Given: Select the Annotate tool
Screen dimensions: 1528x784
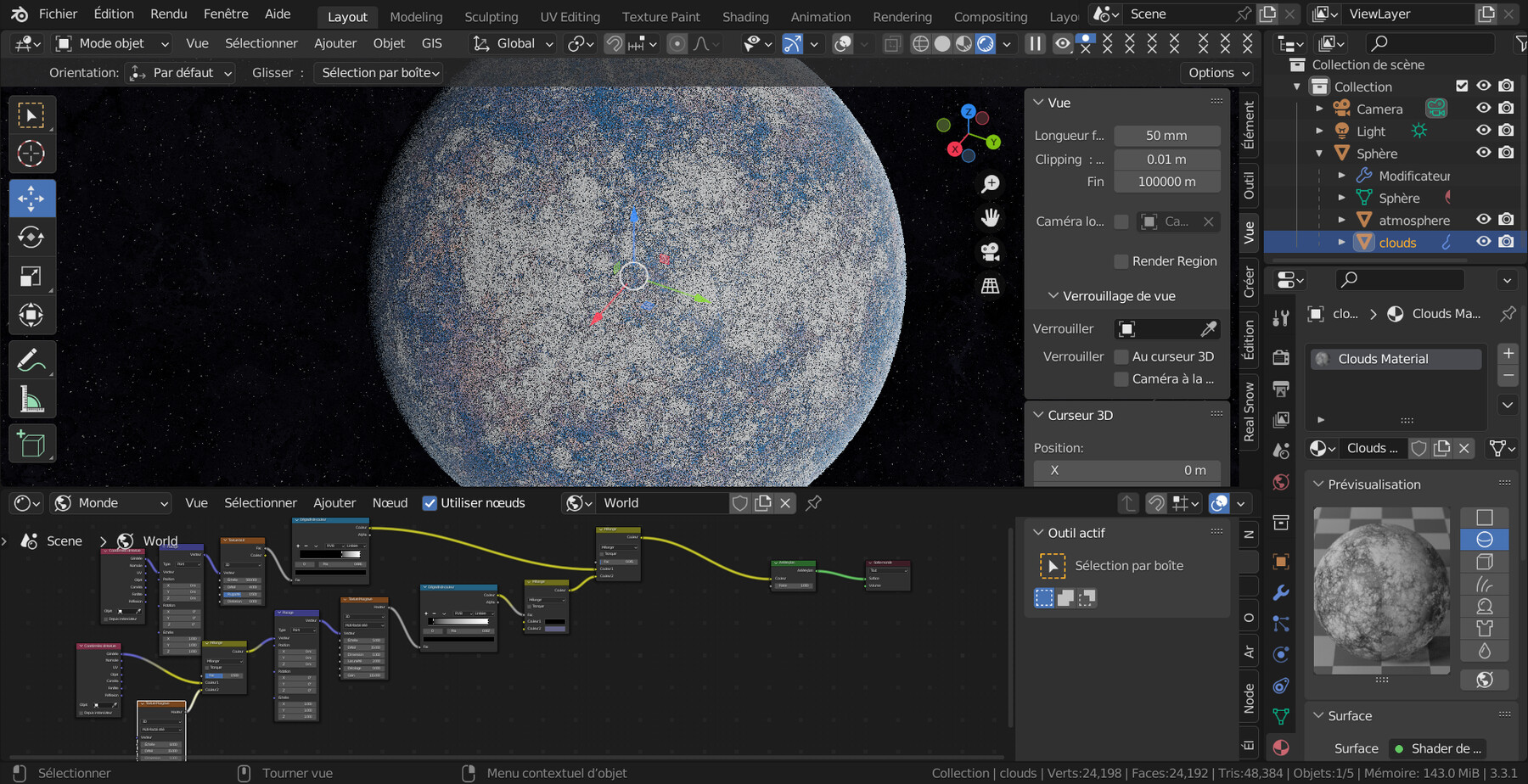Looking at the screenshot, I should click(31, 360).
